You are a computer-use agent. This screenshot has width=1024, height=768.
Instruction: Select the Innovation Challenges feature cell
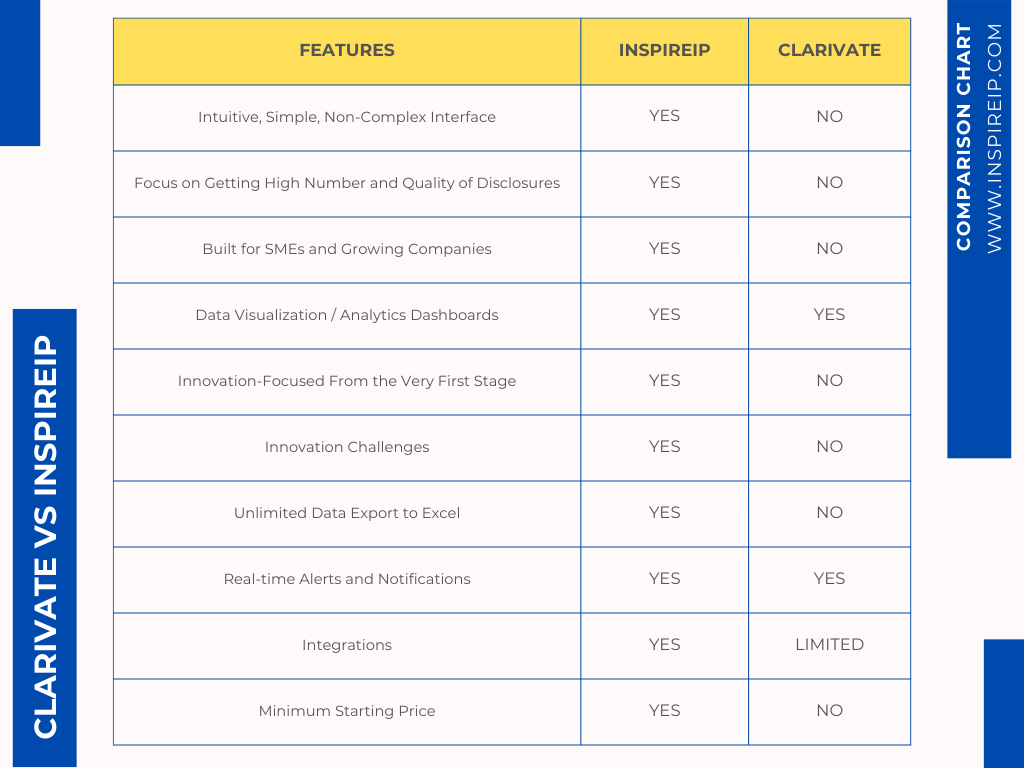click(346, 447)
